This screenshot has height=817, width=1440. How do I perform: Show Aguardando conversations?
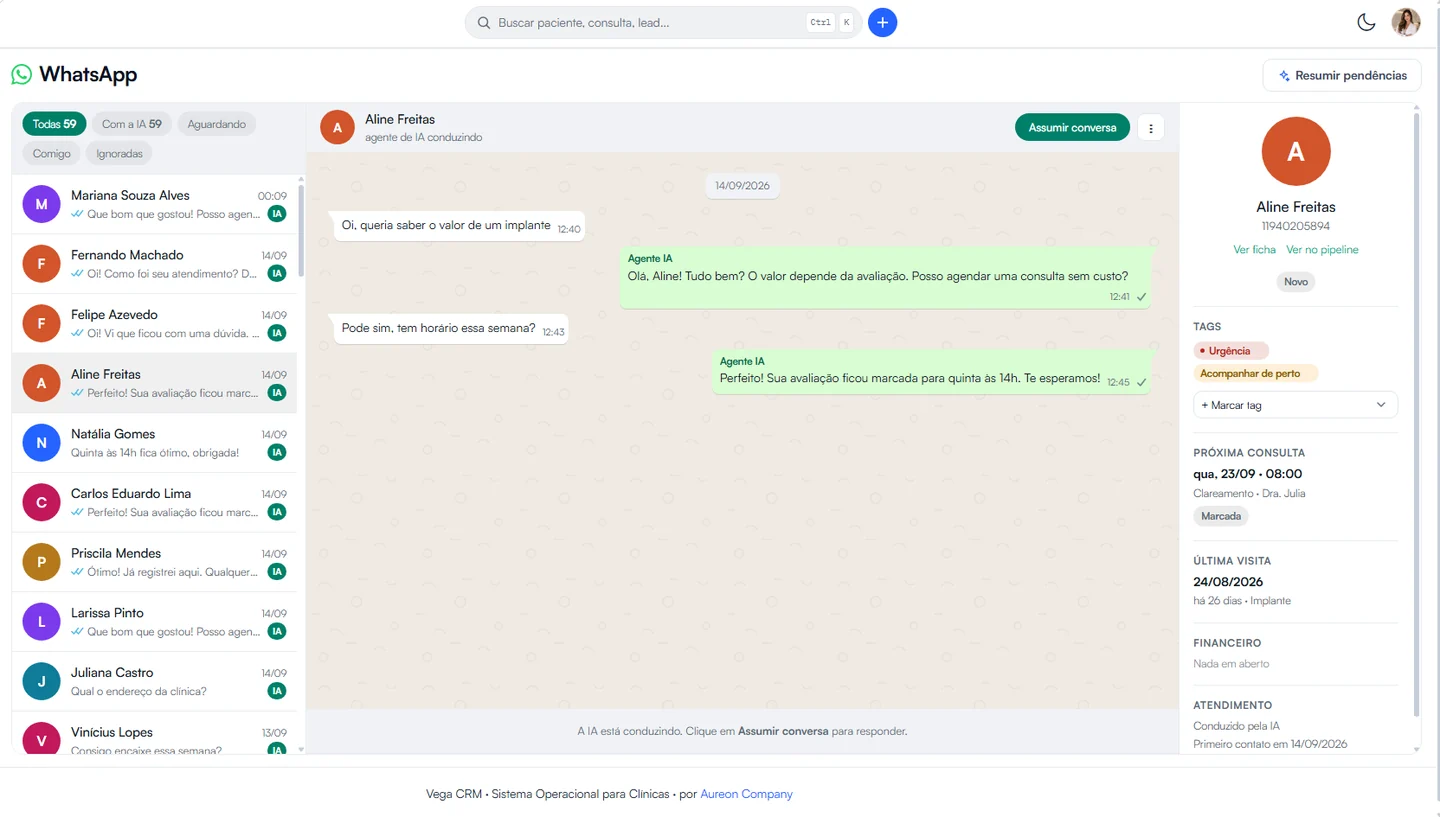pos(217,124)
